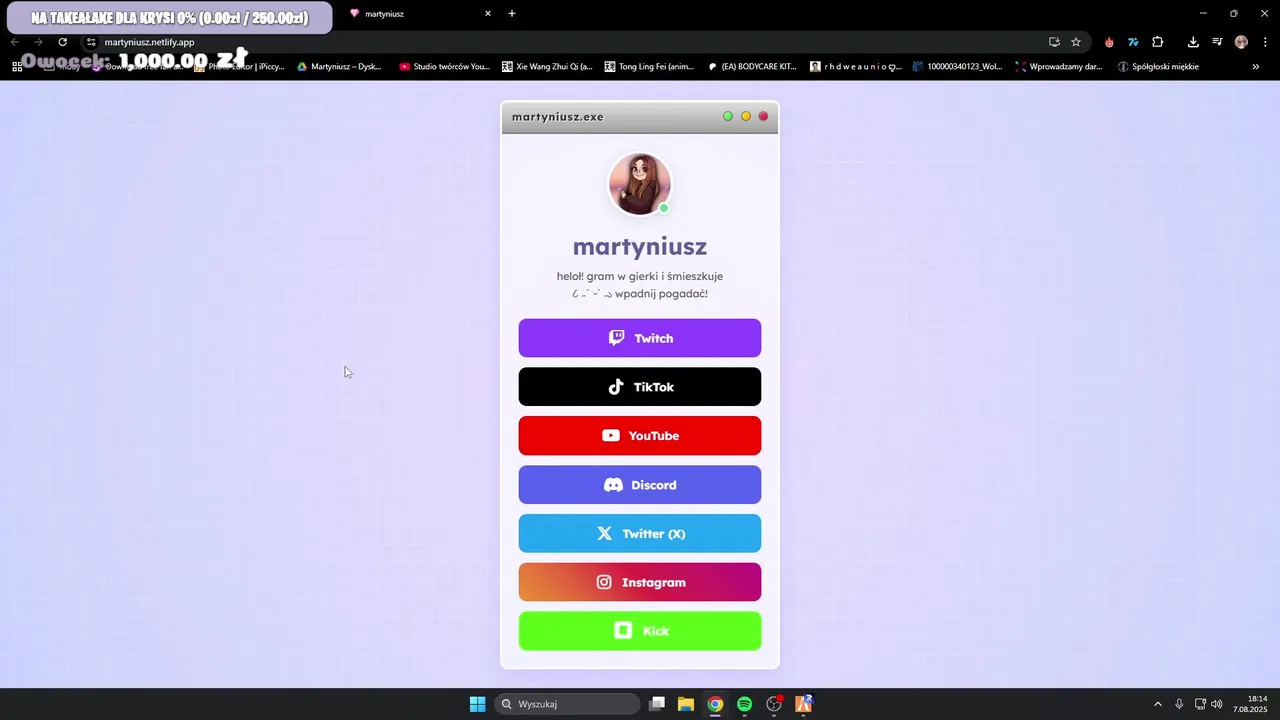Open the Chrome profile avatar
The image size is (1280, 720).
point(1241,42)
